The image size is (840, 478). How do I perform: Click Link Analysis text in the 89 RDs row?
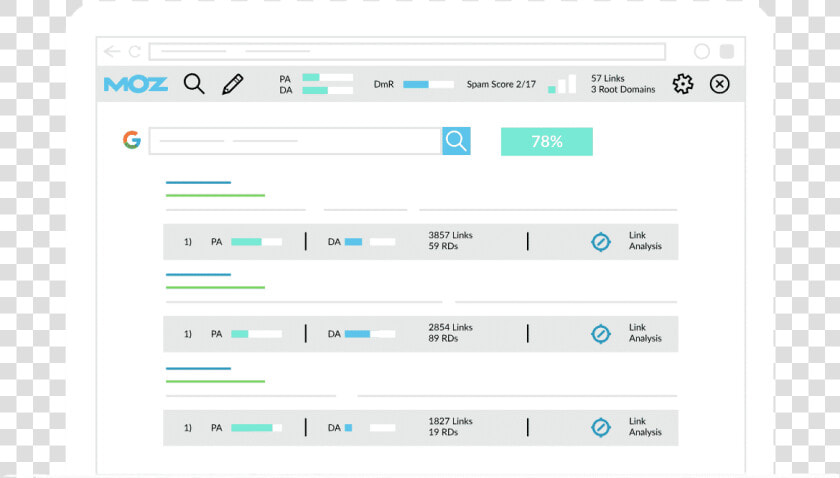click(x=645, y=333)
